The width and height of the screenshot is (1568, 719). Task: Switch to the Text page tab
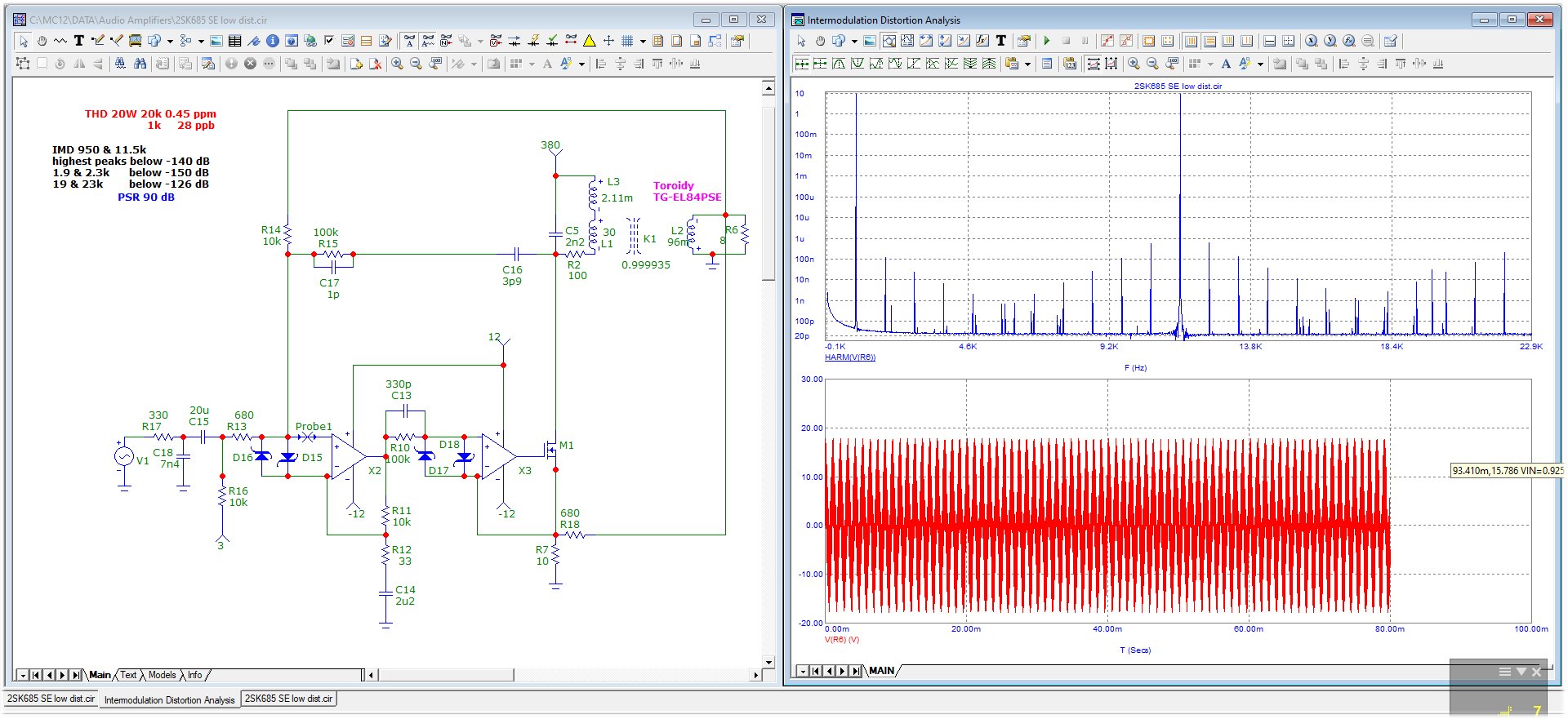pyautogui.click(x=128, y=675)
